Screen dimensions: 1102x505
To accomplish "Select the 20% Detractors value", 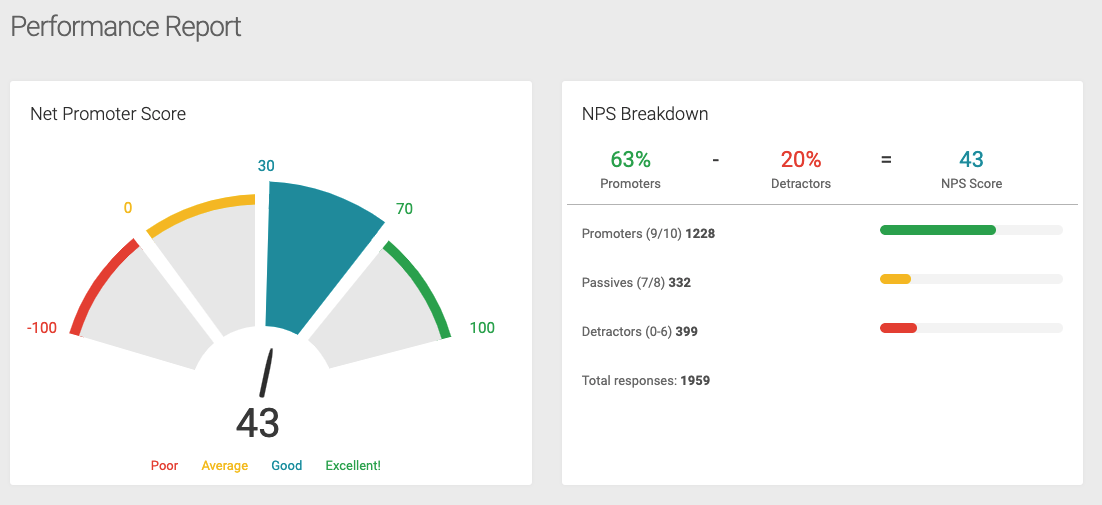I will [x=800, y=159].
